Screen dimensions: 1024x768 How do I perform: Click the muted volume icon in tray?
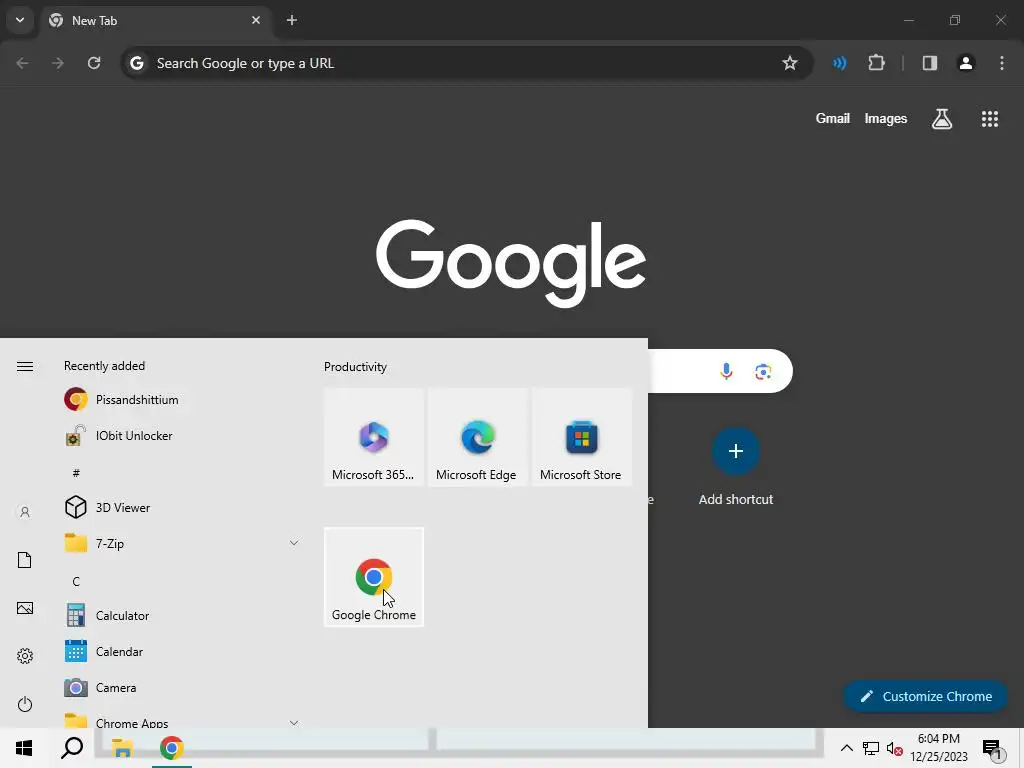pos(894,748)
